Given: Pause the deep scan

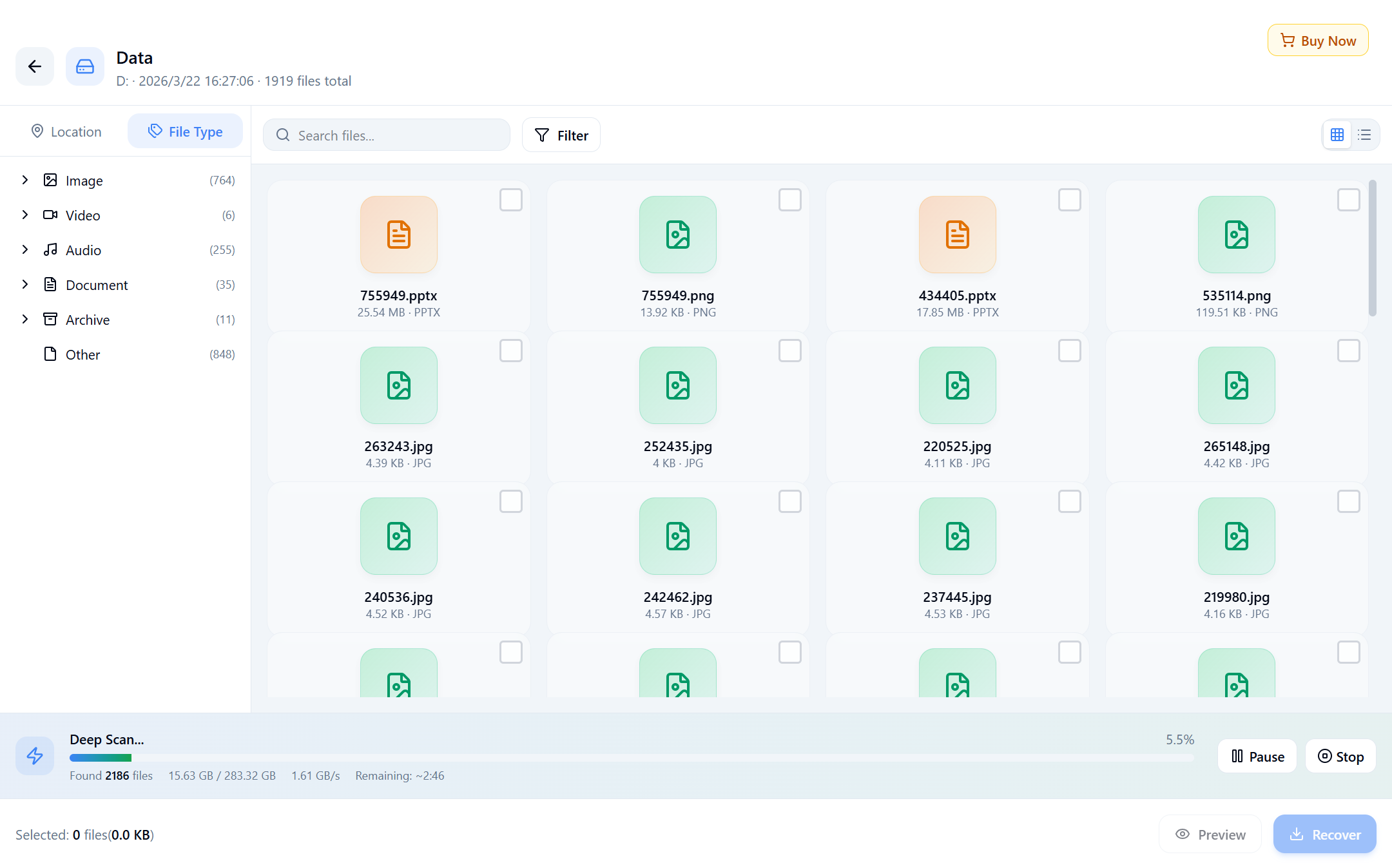Looking at the screenshot, I should pyautogui.click(x=1257, y=757).
